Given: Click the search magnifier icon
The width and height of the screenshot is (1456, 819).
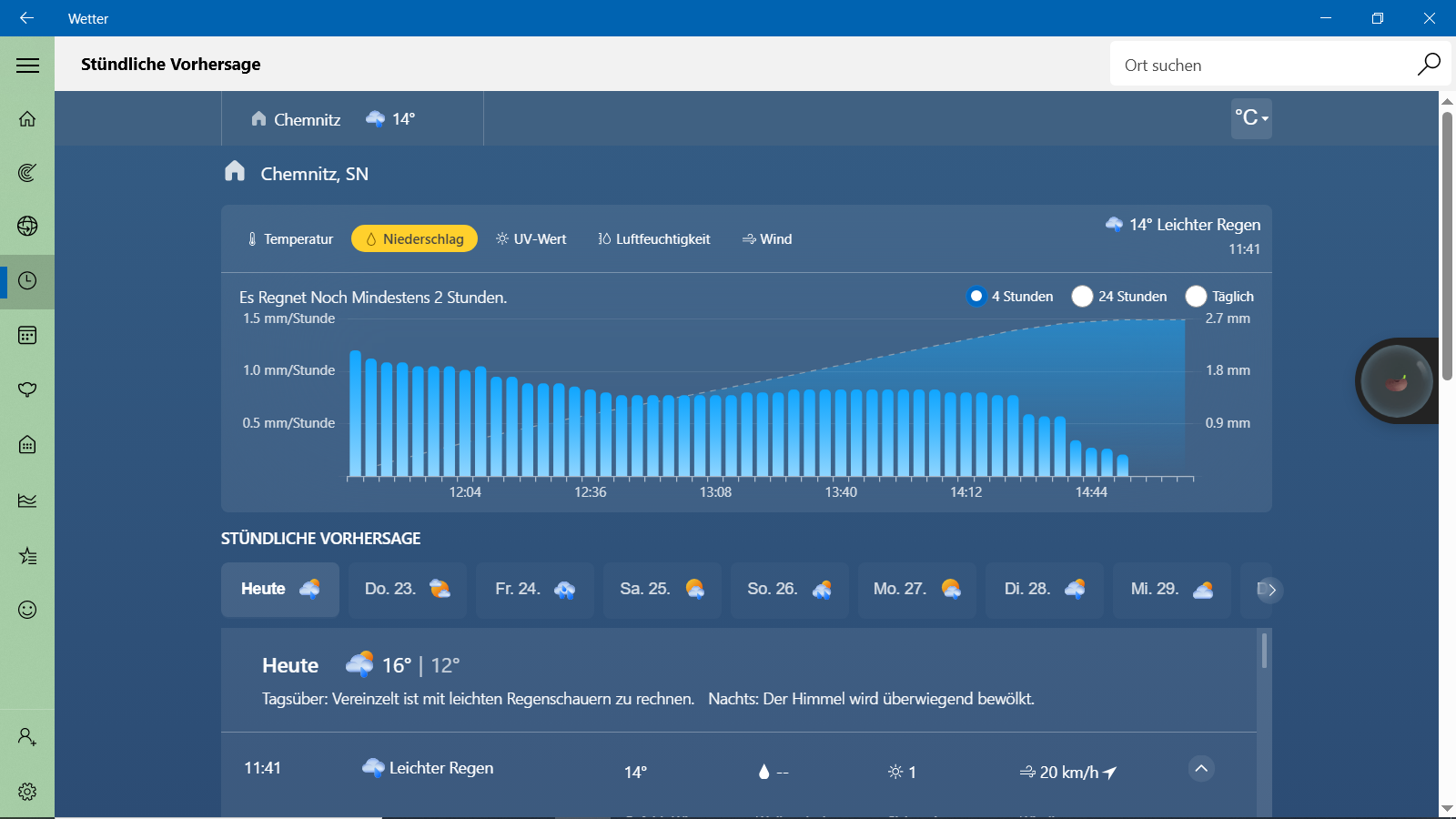Looking at the screenshot, I should point(1429,65).
